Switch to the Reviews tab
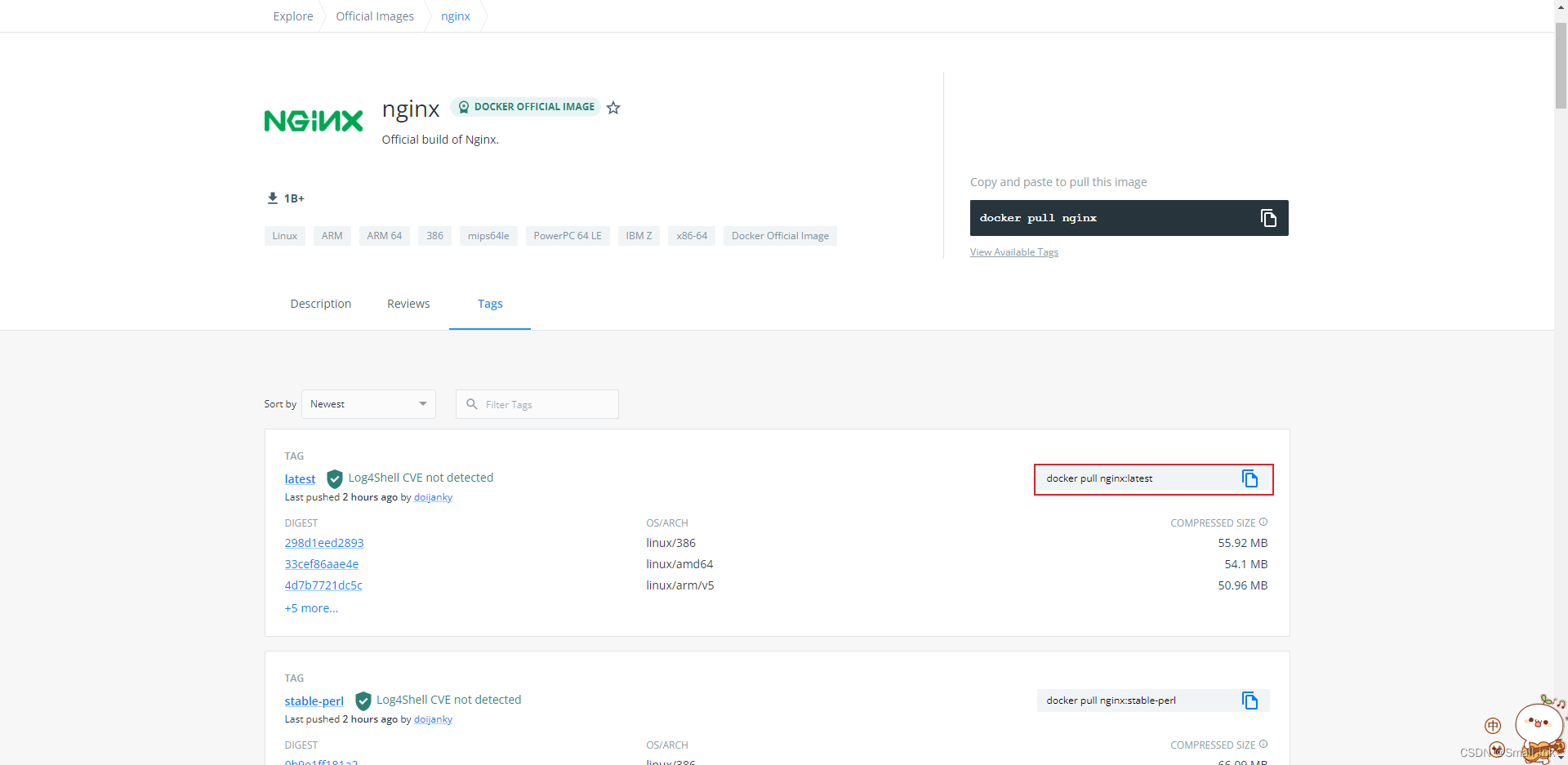The width and height of the screenshot is (1568, 765). [408, 304]
